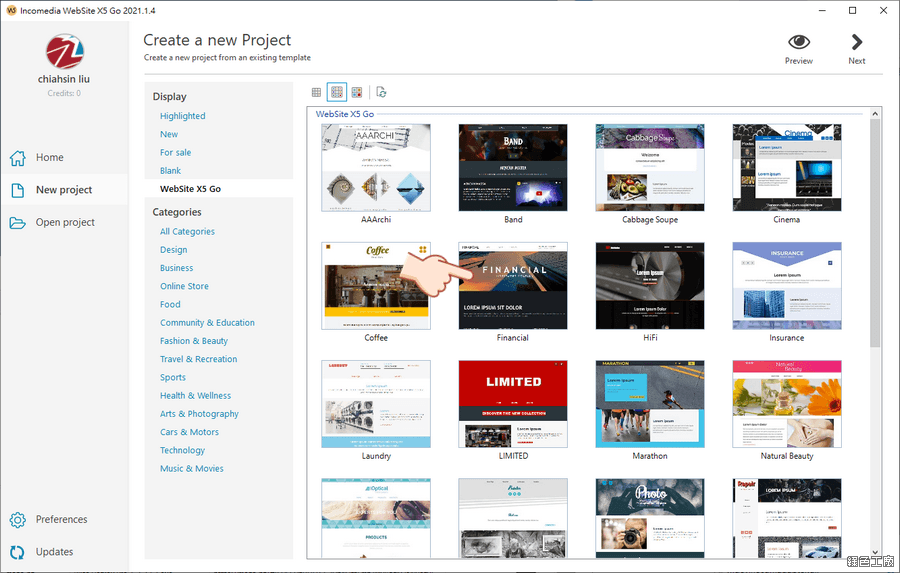Screen dimensions: 900x573
Task: Select the Sports category
Action: (x=173, y=378)
